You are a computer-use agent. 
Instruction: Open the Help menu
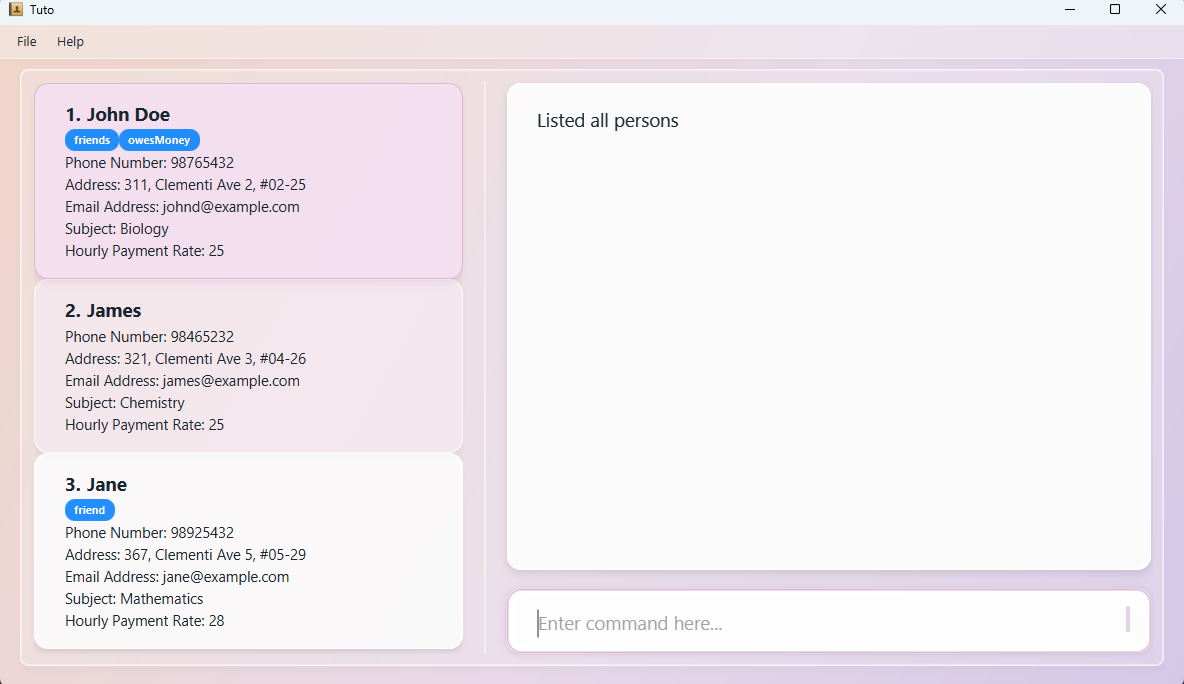(x=70, y=42)
